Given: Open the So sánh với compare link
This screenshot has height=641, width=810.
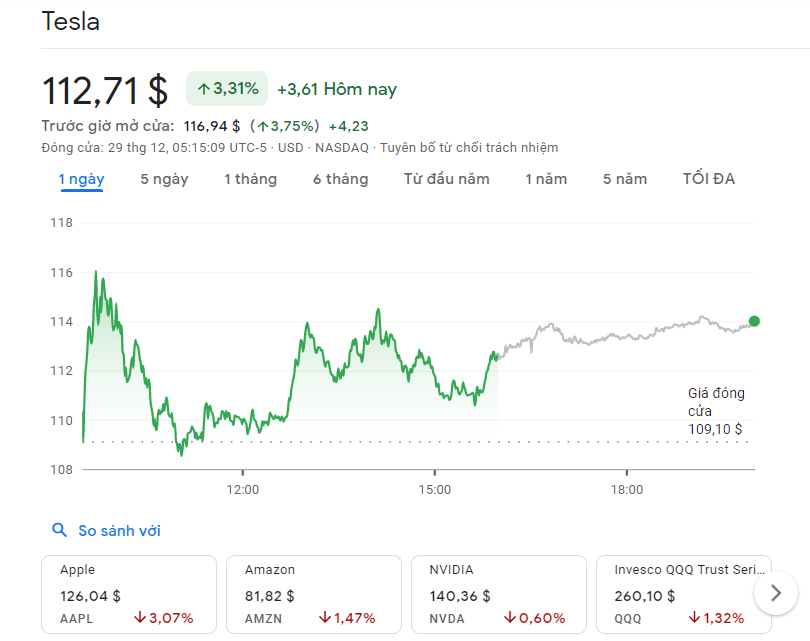Looking at the screenshot, I should tap(119, 530).
